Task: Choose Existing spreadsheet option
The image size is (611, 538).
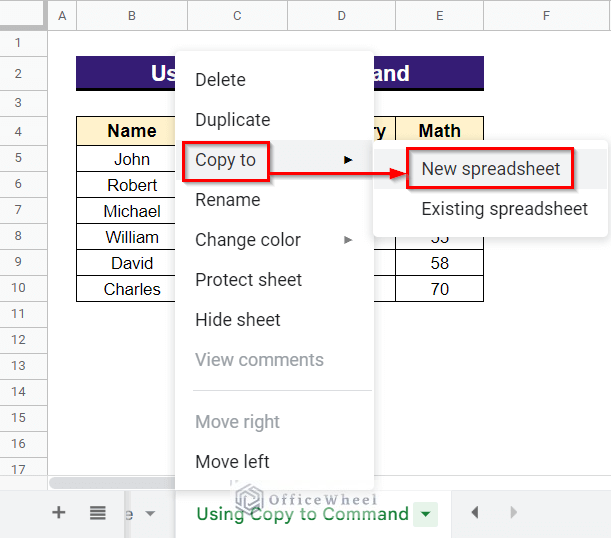Action: pos(504,209)
